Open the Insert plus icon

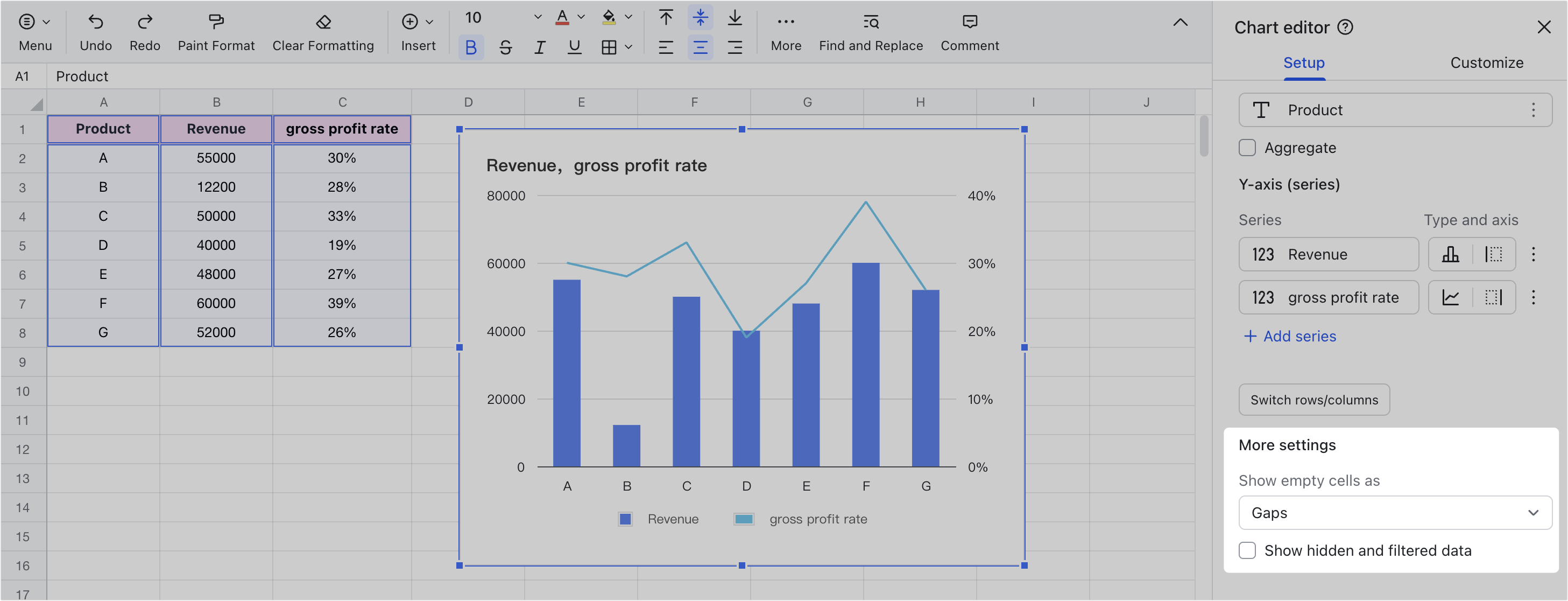click(409, 22)
